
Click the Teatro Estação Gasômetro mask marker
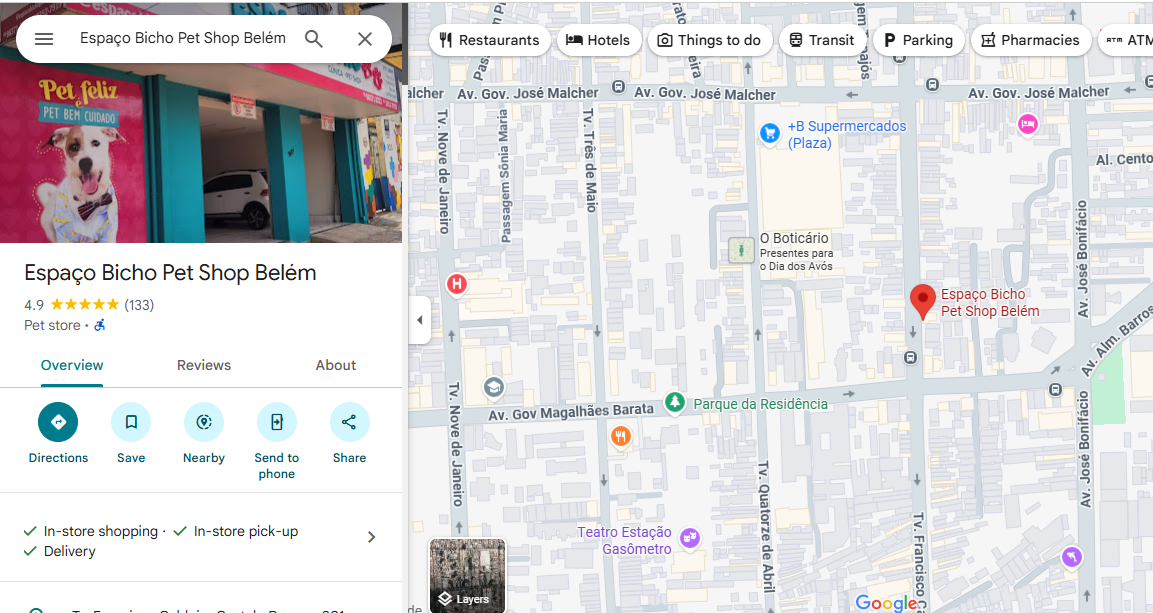[x=689, y=538]
